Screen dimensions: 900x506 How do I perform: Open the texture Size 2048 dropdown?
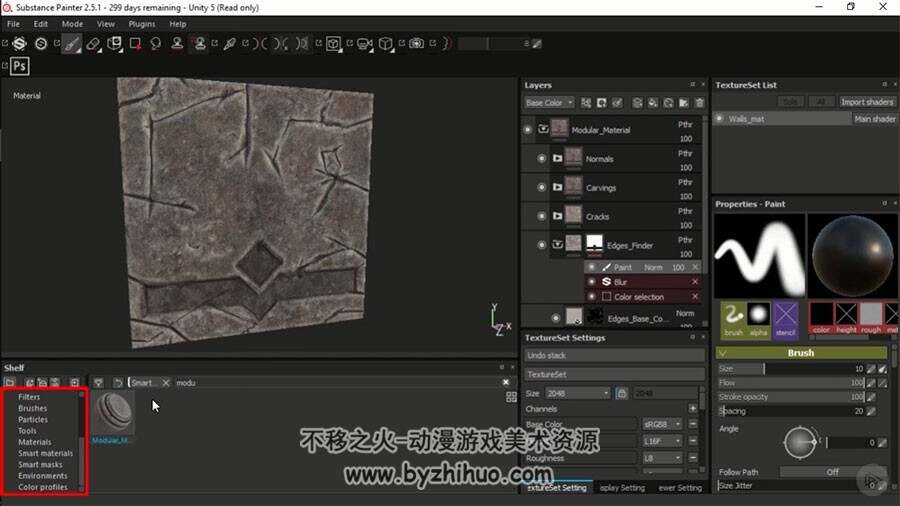point(577,394)
